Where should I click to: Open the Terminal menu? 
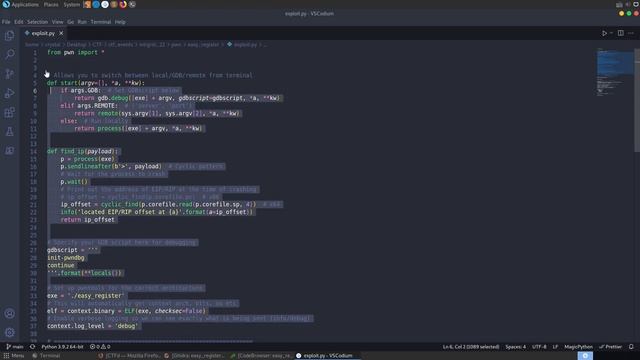pyautogui.click(x=101, y=22)
